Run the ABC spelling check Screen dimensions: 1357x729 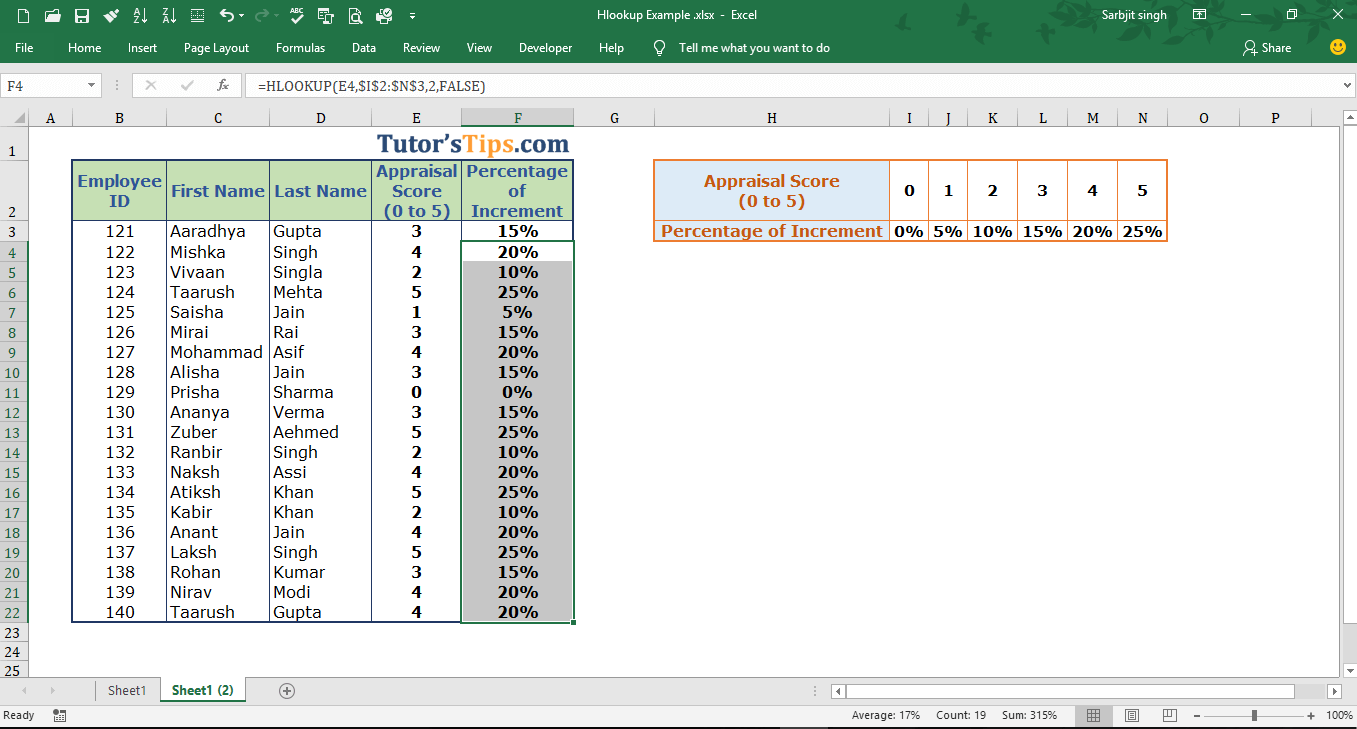(296, 16)
